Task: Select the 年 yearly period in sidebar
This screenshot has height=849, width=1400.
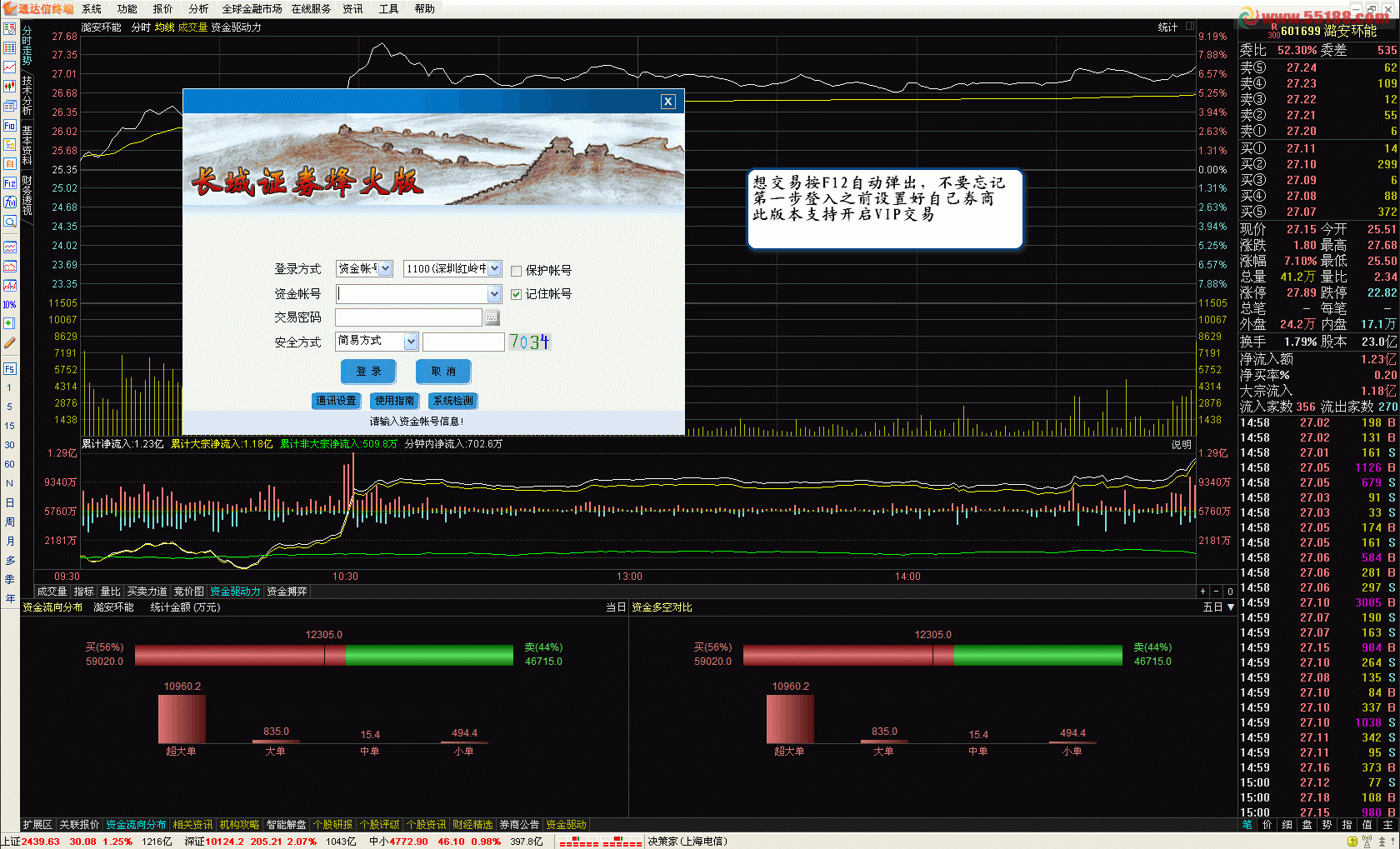Action: pyautogui.click(x=9, y=598)
